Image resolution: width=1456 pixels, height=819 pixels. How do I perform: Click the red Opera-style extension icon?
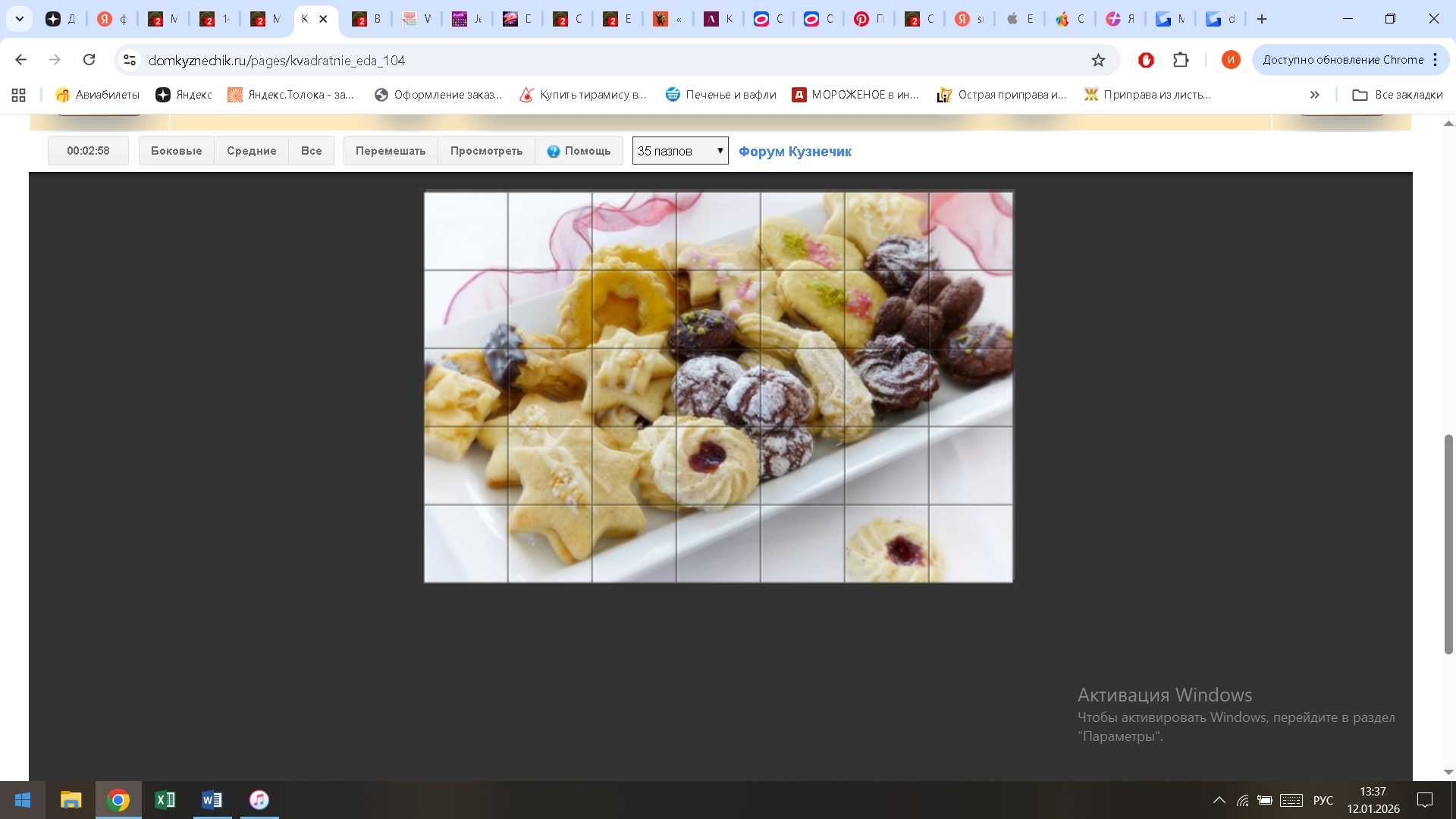pyautogui.click(x=1146, y=60)
